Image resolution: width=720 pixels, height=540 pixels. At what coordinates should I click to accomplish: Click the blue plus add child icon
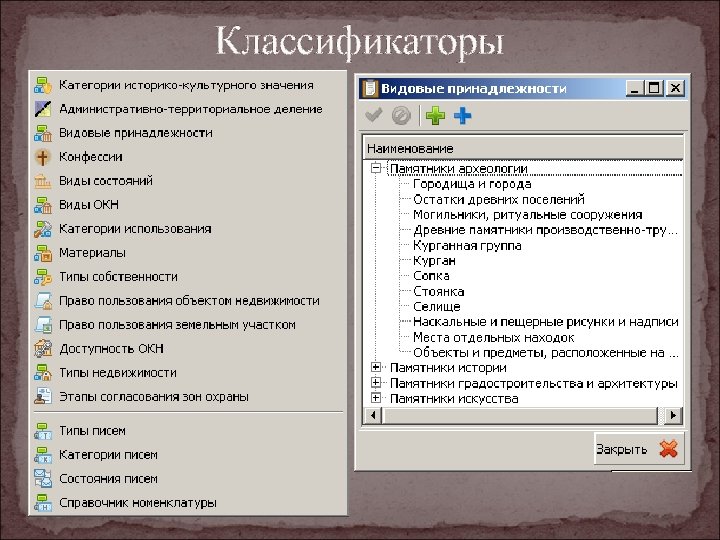(463, 116)
